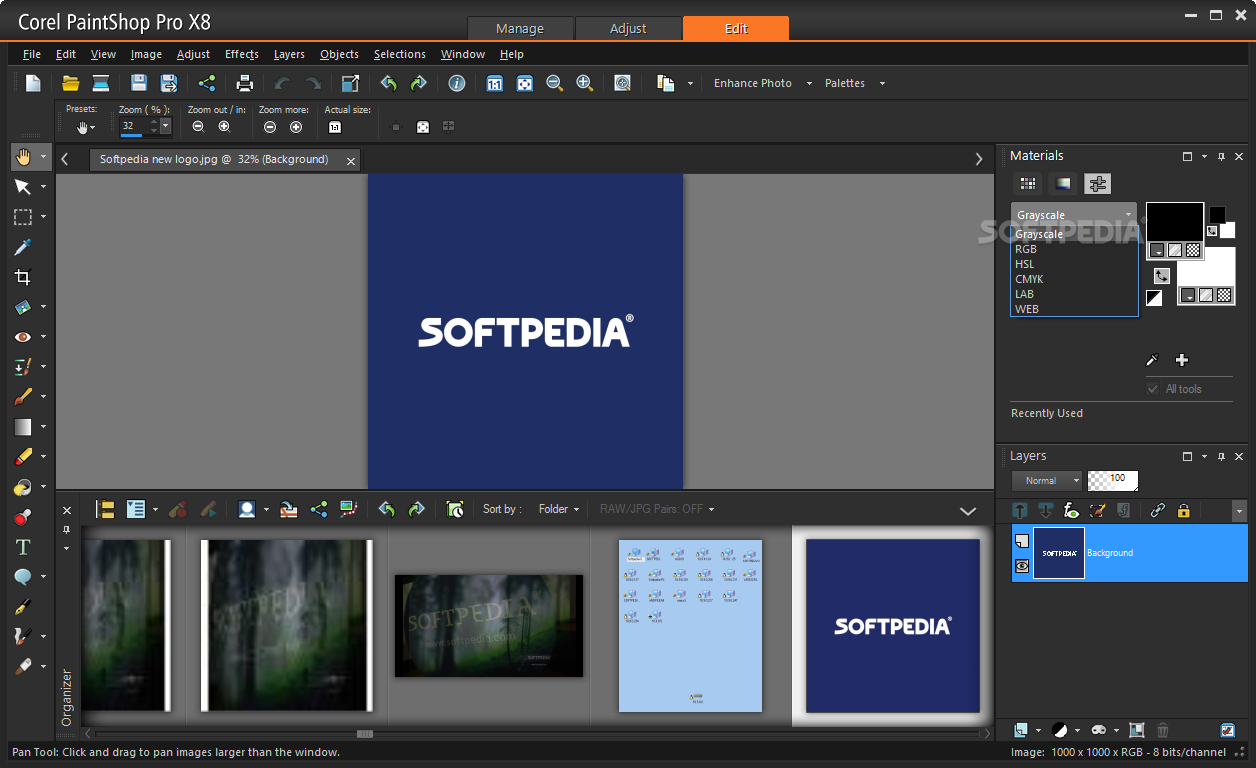Choose CMYK from the color model list
The width and height of the screenshot is (1256, 768).
[x=1029, y=279]
